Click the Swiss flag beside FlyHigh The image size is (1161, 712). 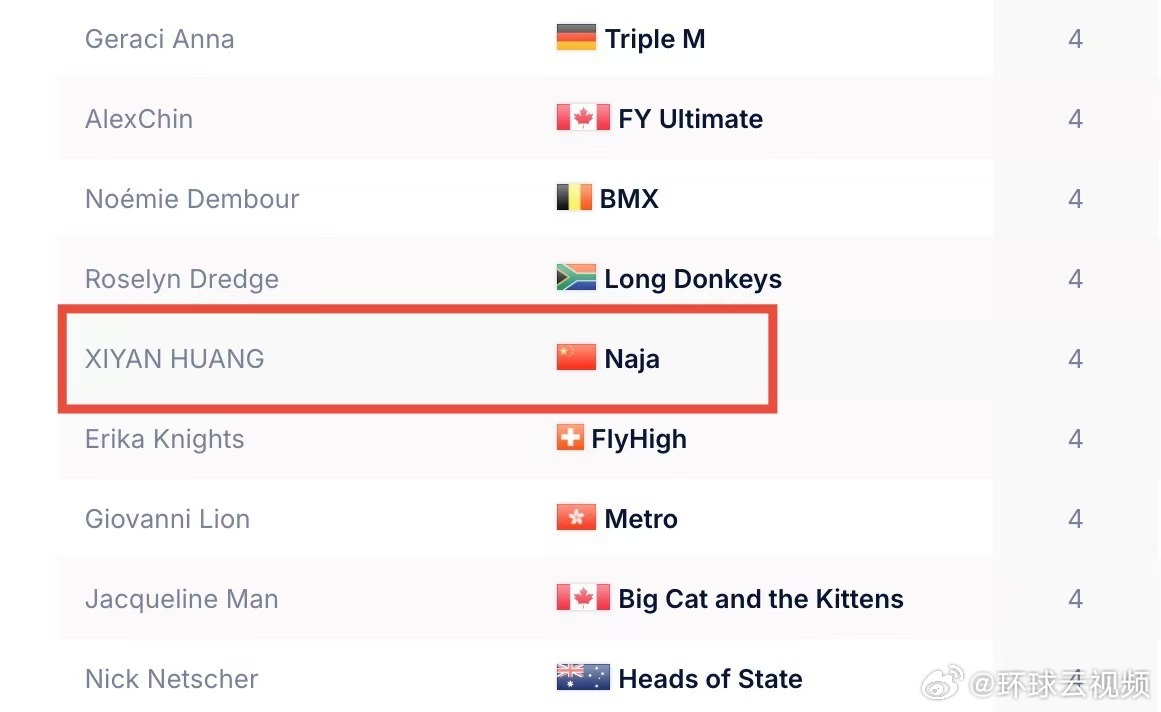[570, 437]
